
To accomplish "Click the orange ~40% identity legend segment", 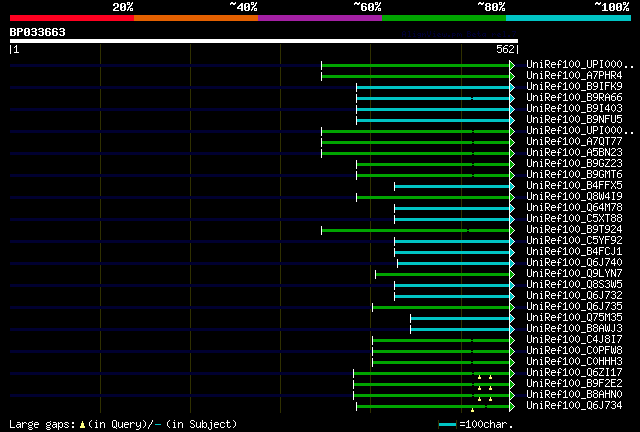I will pyautogui.click(x=196, y=18).
